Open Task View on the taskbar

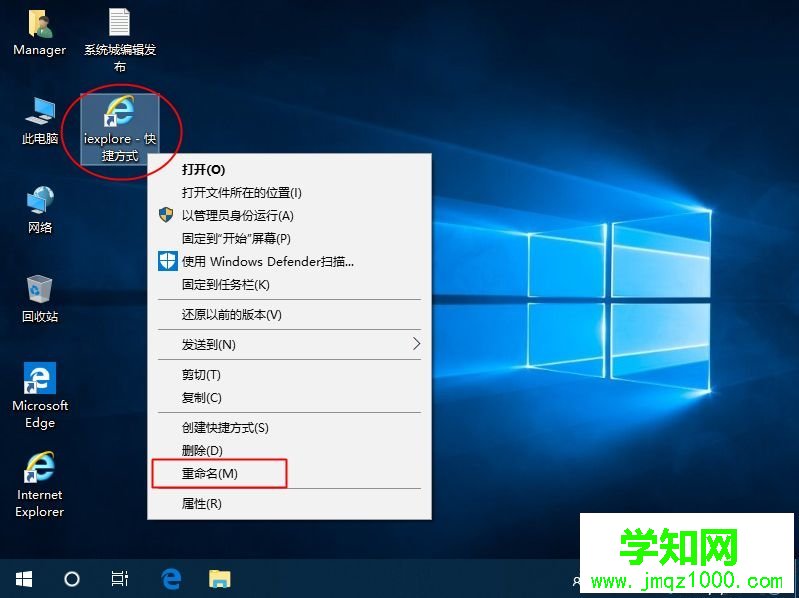119,579
